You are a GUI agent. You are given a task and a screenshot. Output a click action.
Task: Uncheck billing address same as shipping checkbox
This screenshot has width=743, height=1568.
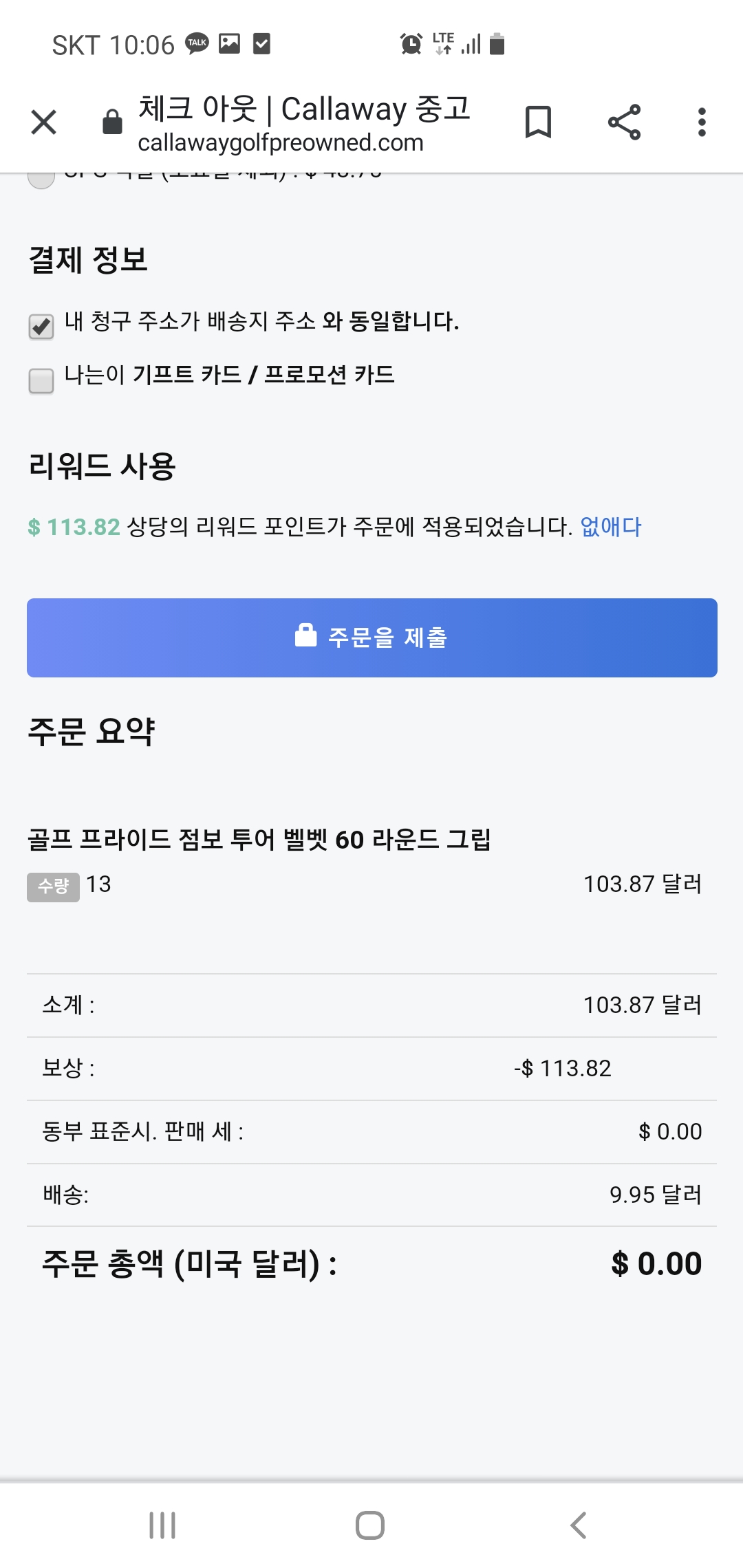(41, 326)
